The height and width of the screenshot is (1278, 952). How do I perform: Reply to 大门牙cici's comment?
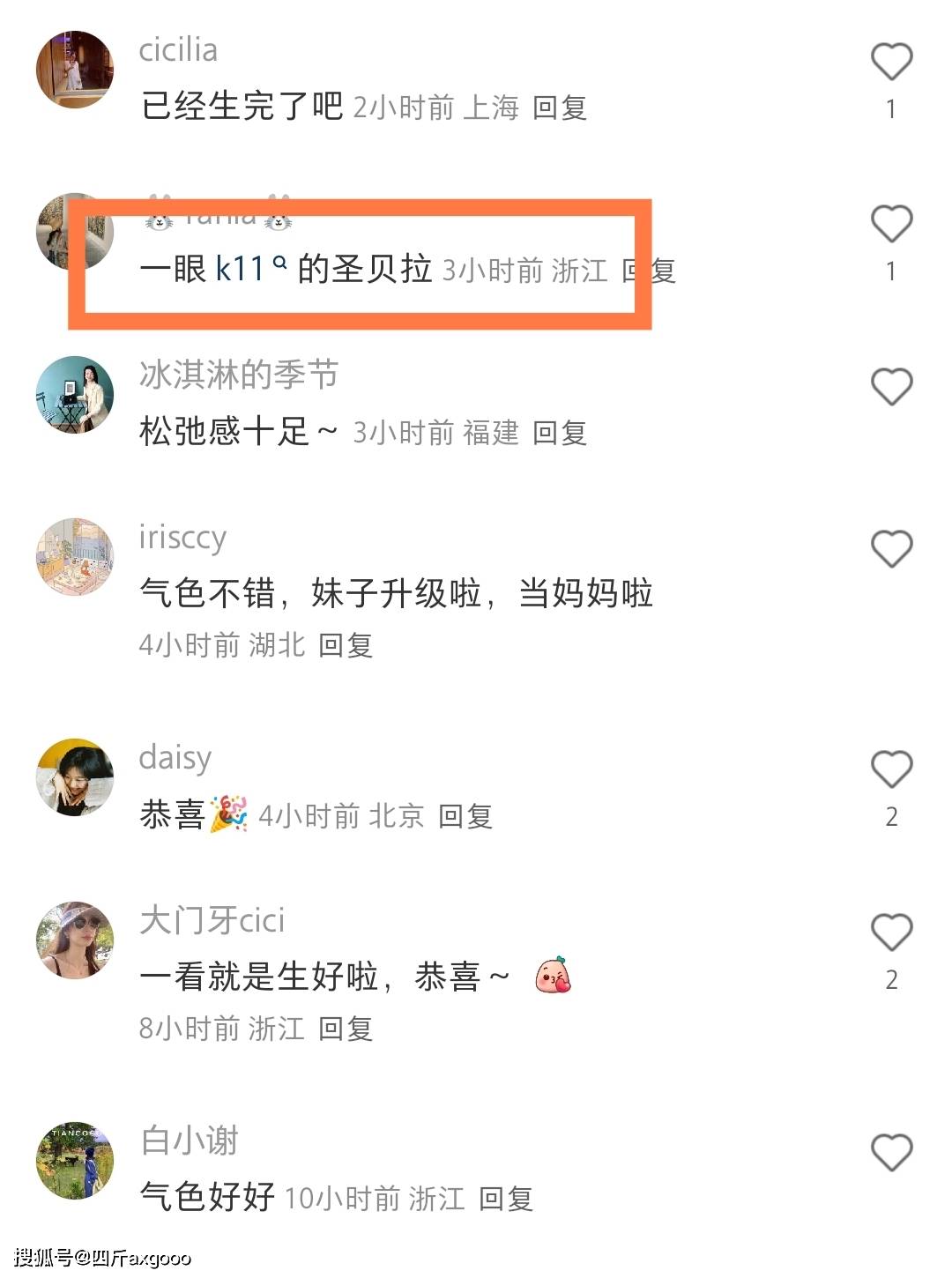click(346, 1029)
